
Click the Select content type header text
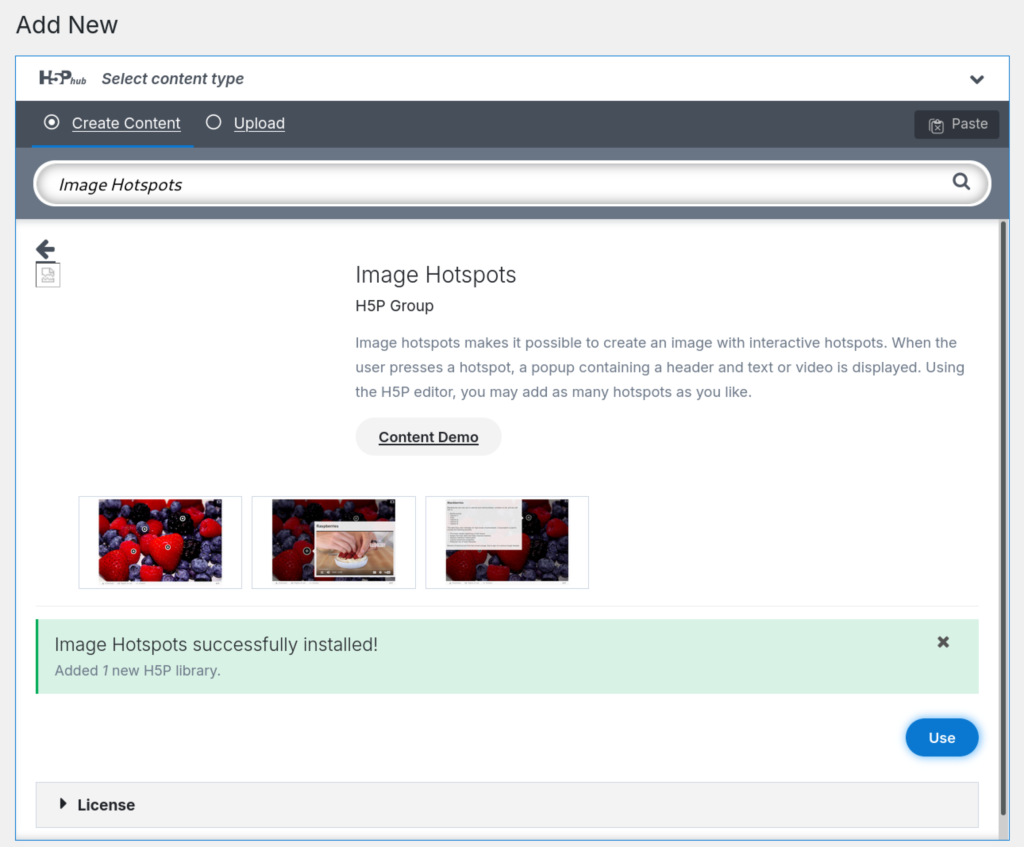[x=173, y=79]
